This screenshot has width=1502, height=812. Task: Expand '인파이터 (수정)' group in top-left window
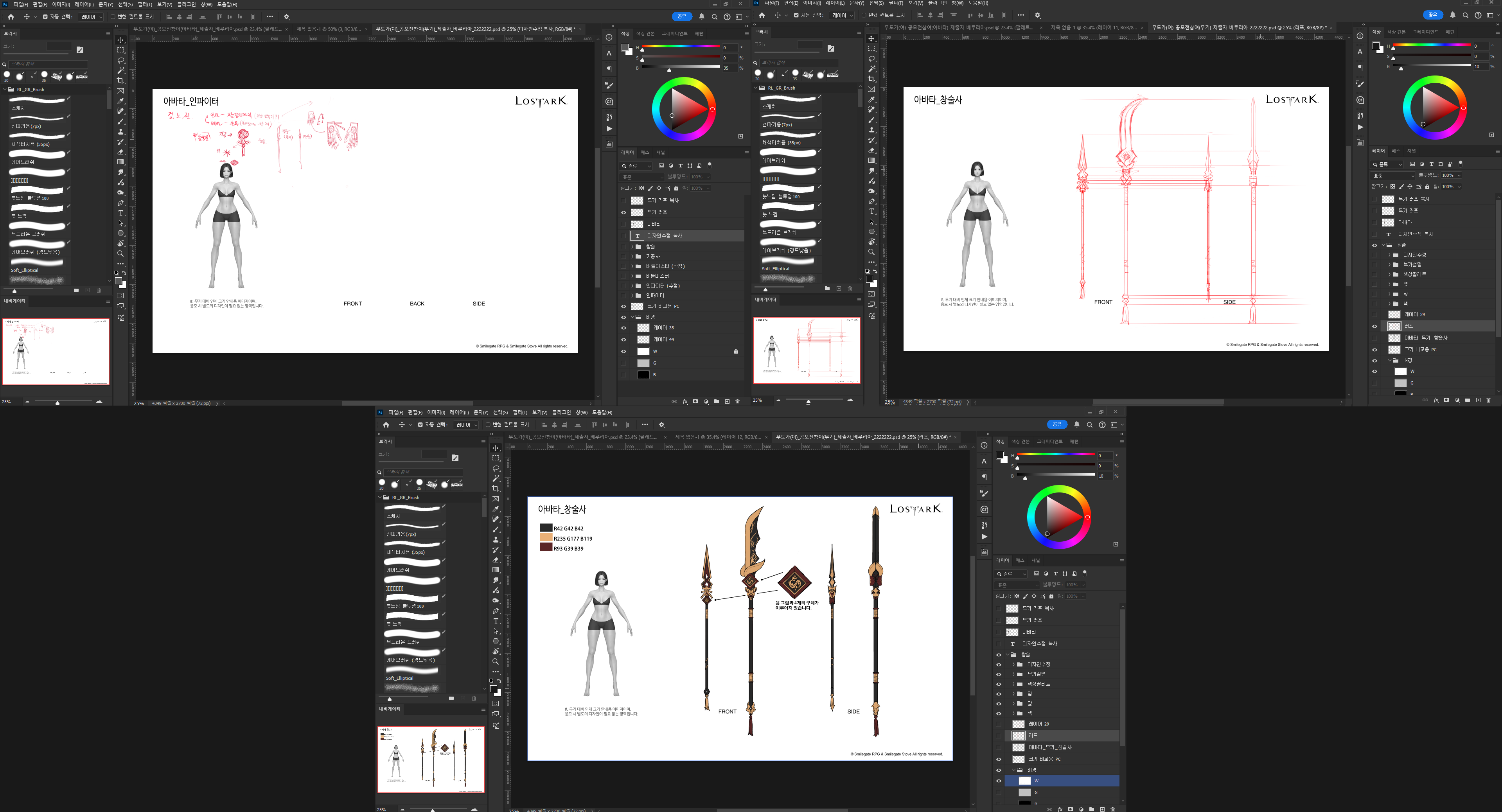(x=631, y=286)
